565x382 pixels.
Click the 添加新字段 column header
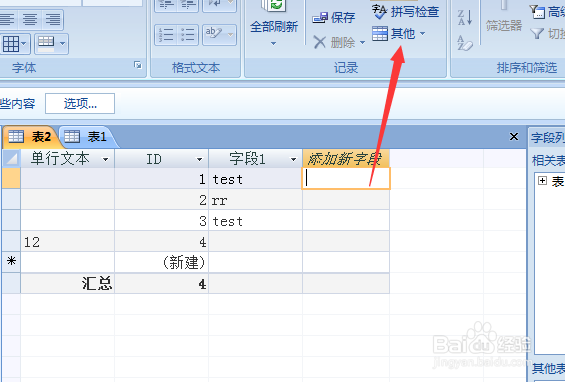point(346,159)
